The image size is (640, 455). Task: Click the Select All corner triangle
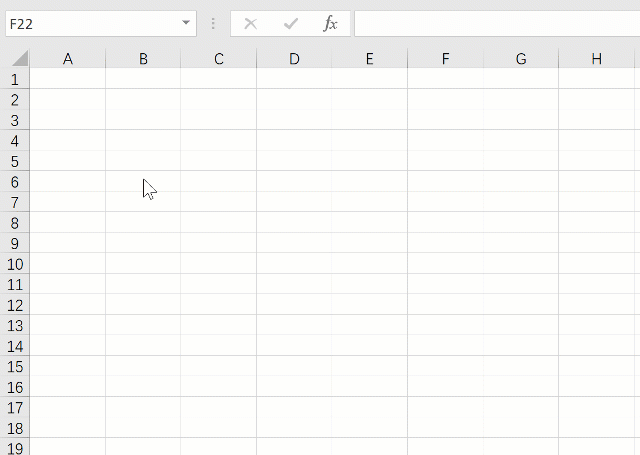[20, 58]
